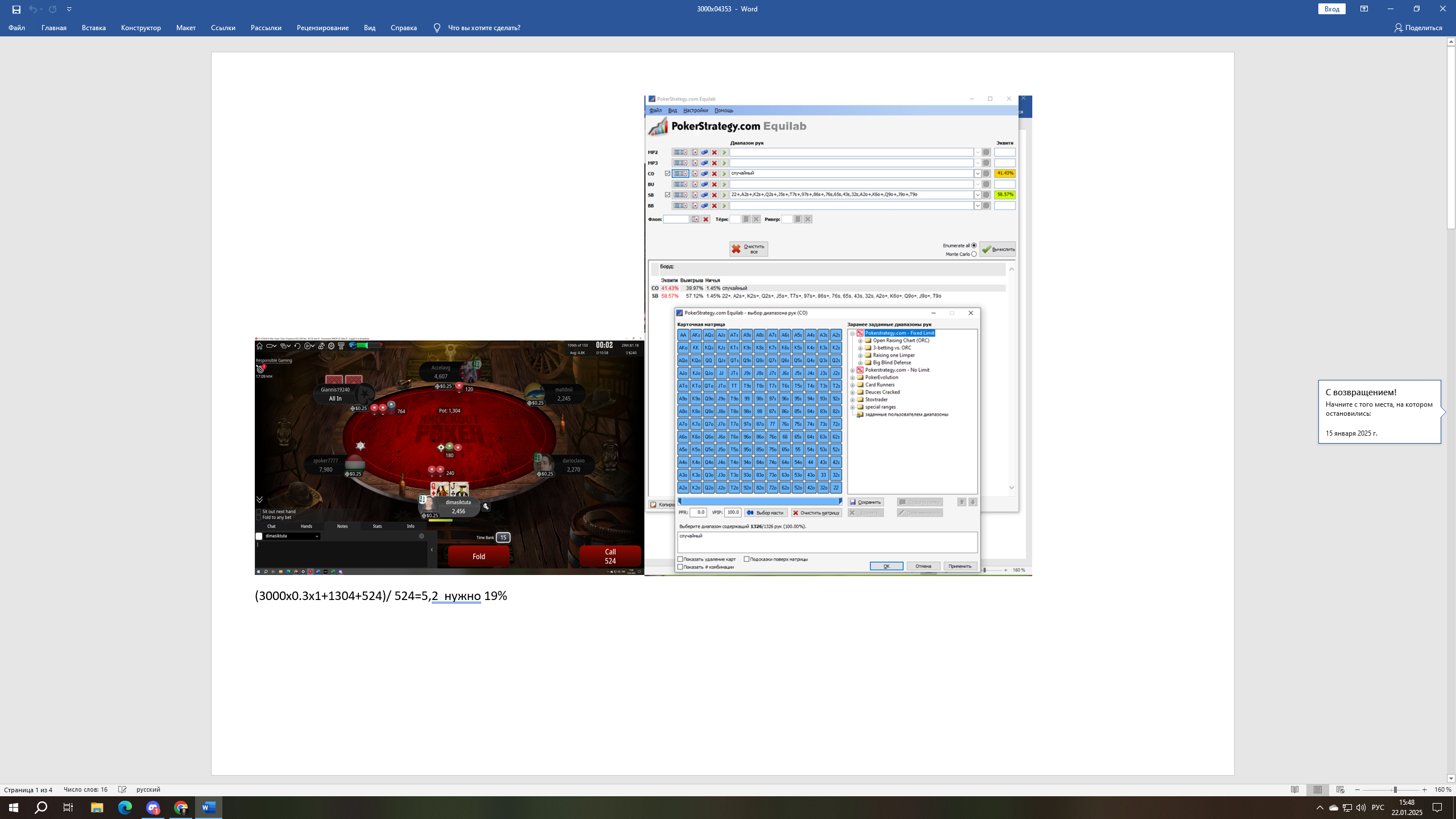Click 'Страница 1 из 4' page indicator
The height and width of the screenshot is (819, 1456).
tap(28, 789)
